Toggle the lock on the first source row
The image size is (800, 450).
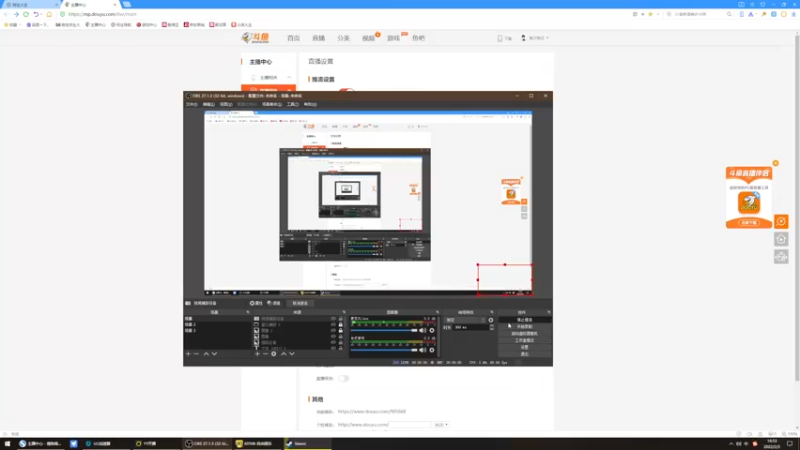(340, 319)
